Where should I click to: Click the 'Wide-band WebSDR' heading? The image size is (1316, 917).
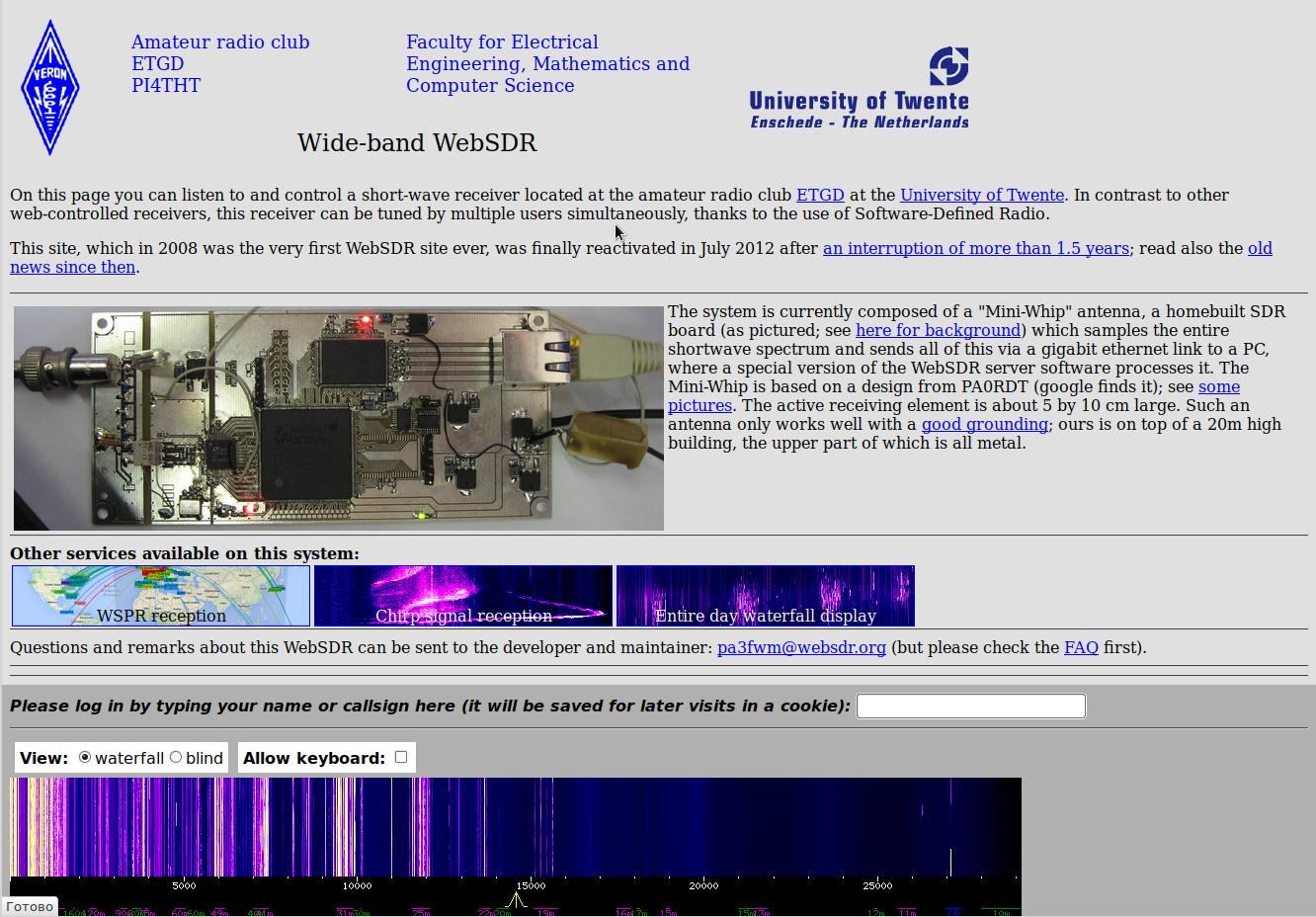(x=417, y=142)
